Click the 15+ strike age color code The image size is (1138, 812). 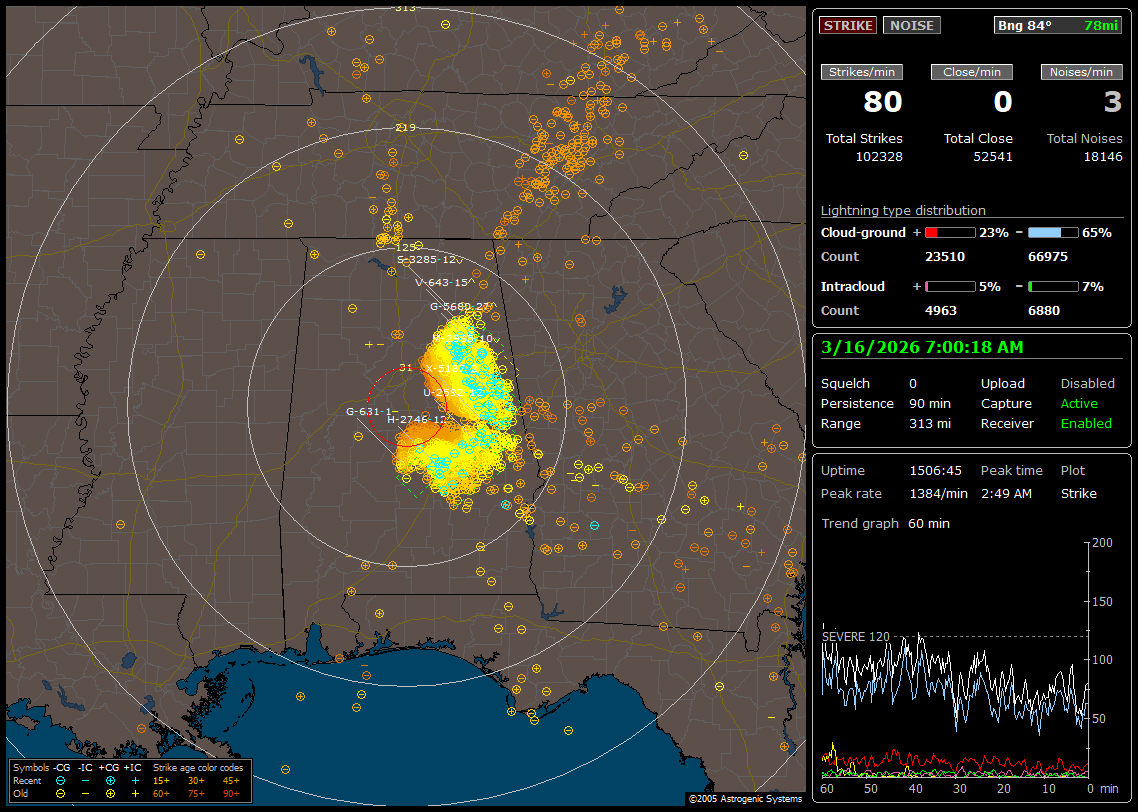tap(161, 780)
